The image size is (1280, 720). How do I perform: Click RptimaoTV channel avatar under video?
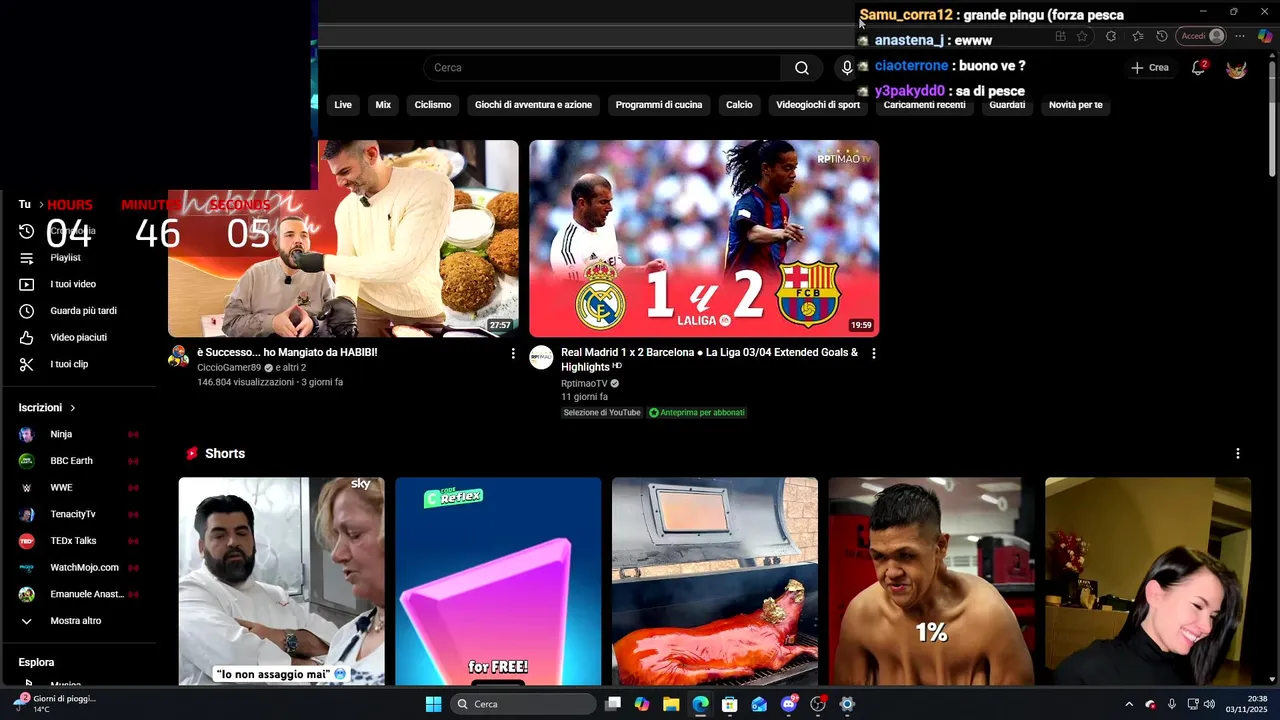point(541,357)
